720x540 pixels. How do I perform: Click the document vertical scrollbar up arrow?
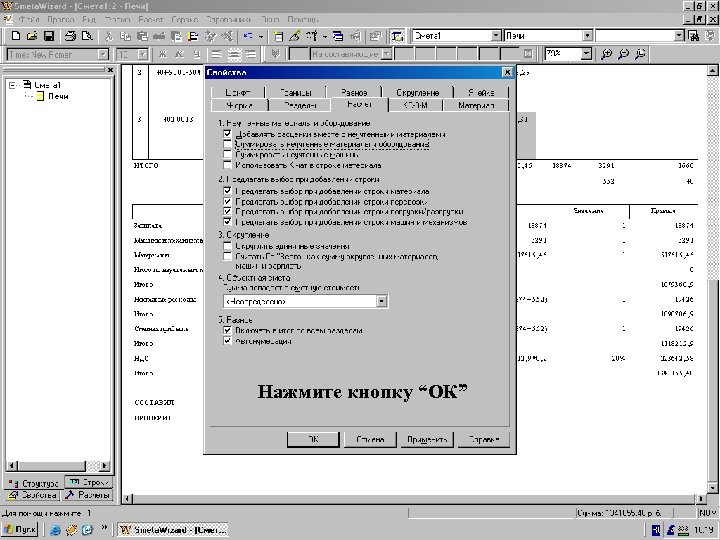[x=712, y=70]
